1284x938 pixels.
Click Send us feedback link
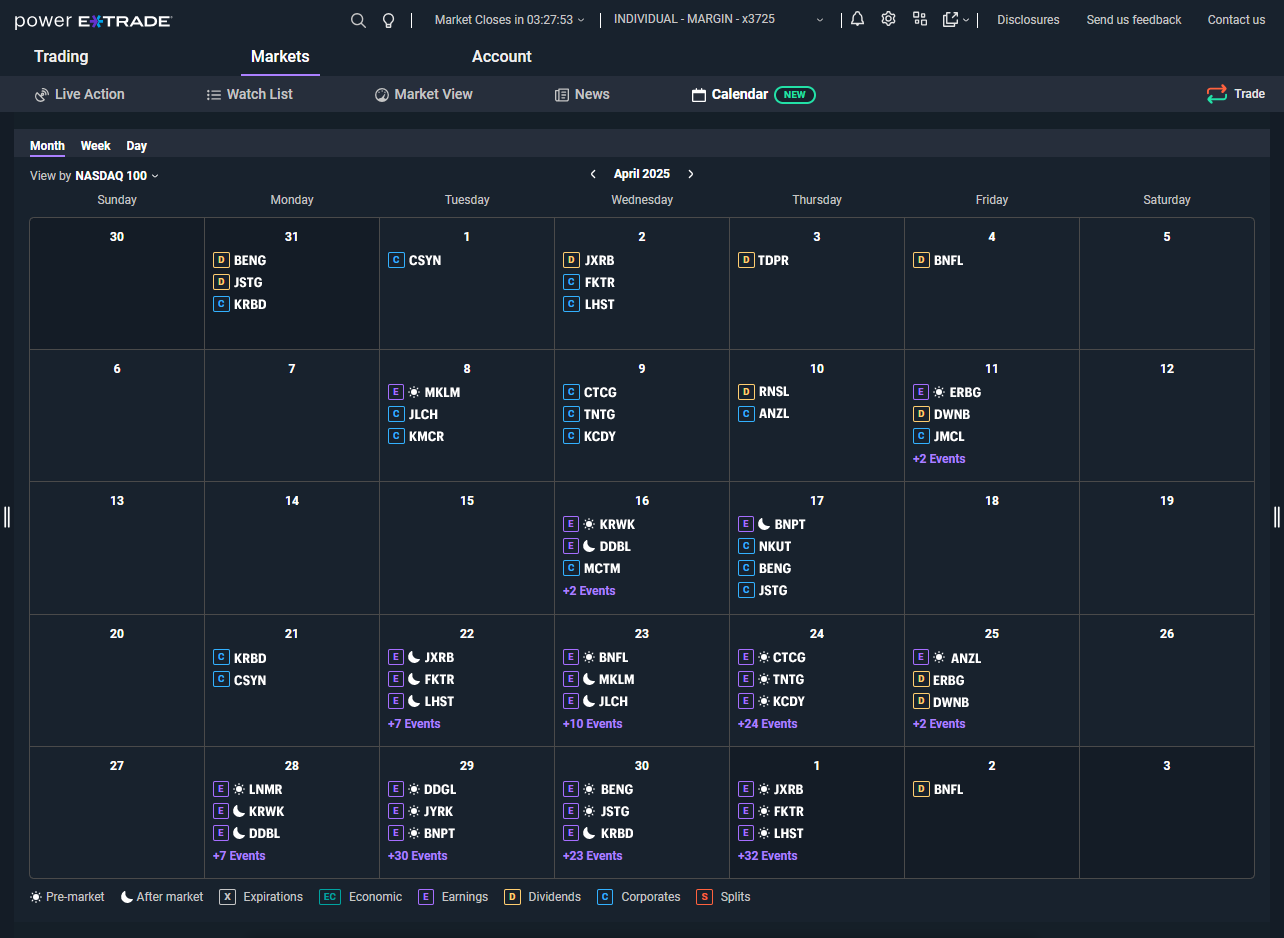pyautogui.click(x=1134, y=20)
